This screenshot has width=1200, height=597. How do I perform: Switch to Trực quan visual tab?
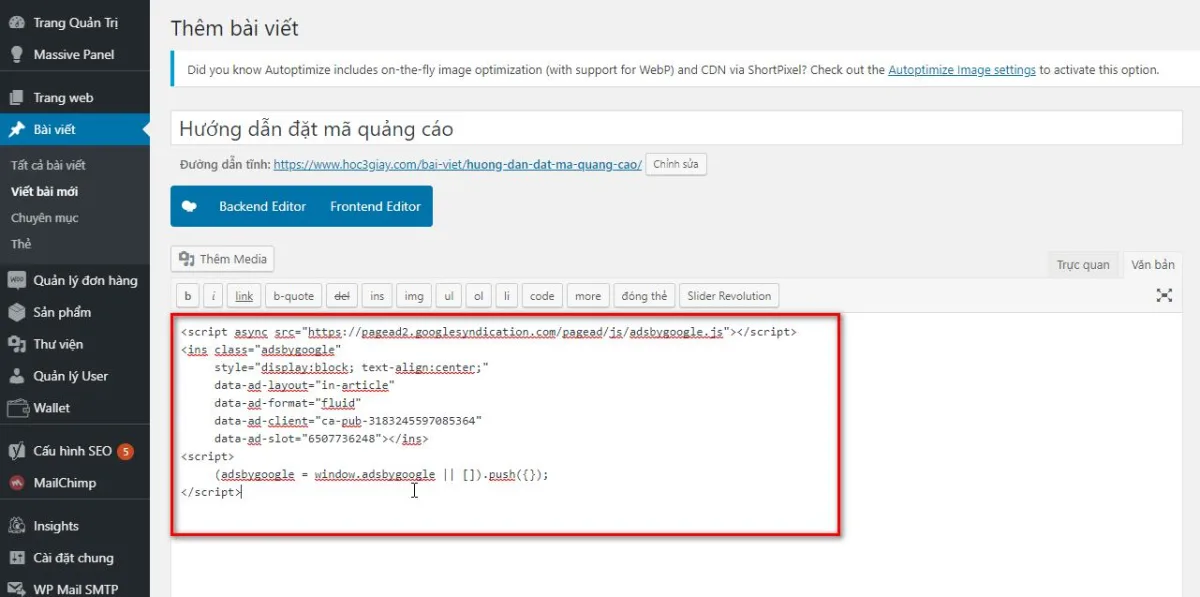(1083, 265)
